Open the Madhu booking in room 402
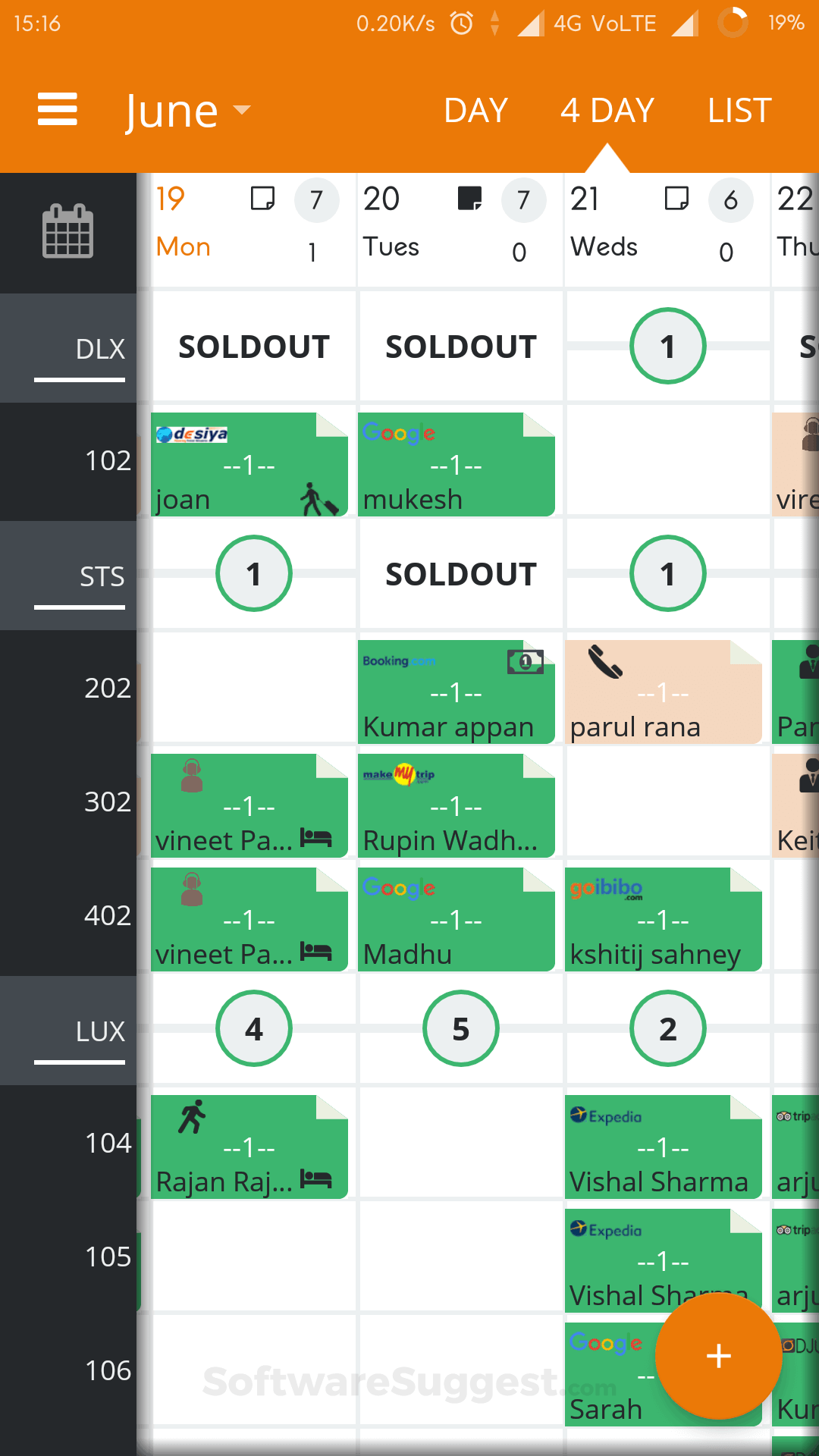This screenshot has width=819, height=1456. [x=456, y=919]
